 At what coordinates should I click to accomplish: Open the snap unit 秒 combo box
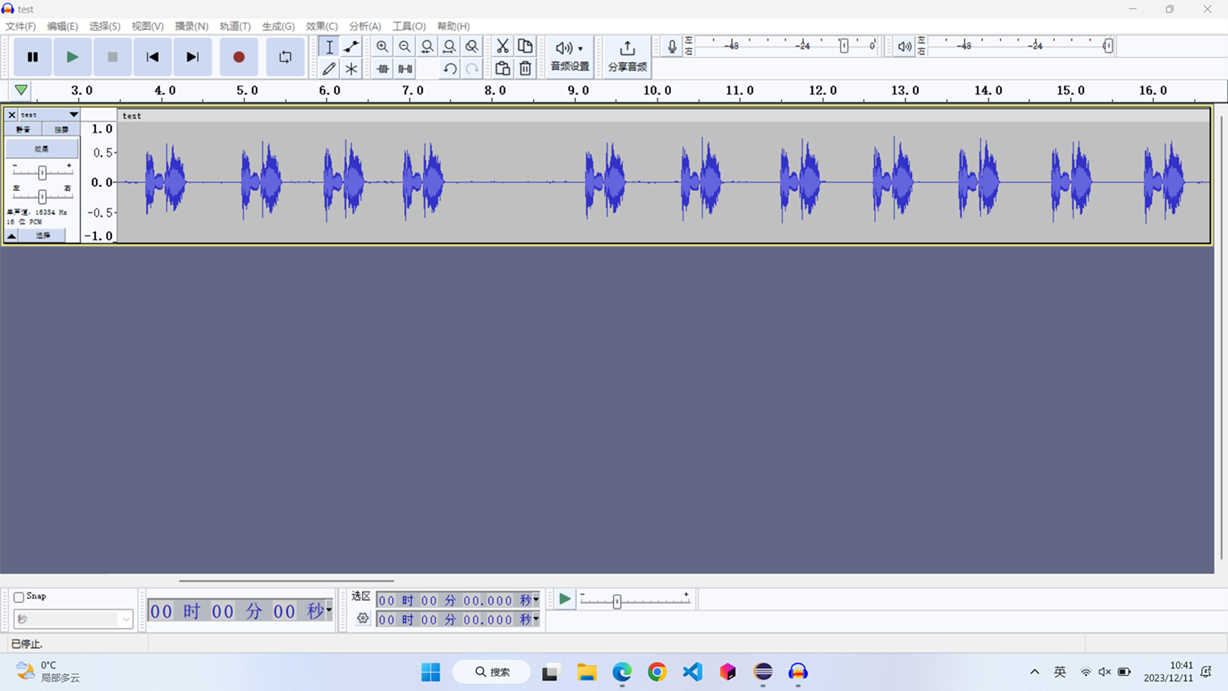pos(73,619)
